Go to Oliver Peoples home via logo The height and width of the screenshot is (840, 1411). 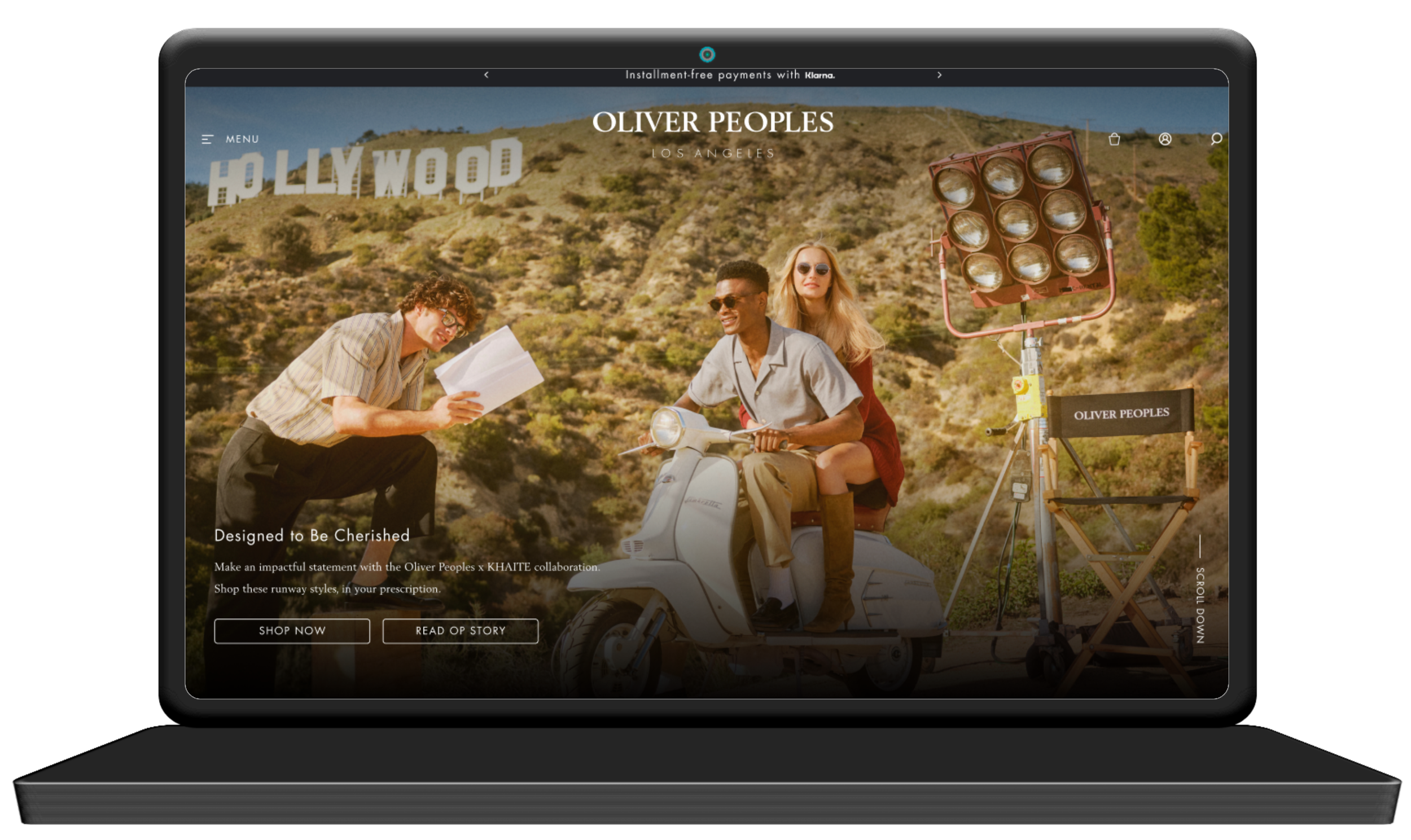tap(713, 122)
